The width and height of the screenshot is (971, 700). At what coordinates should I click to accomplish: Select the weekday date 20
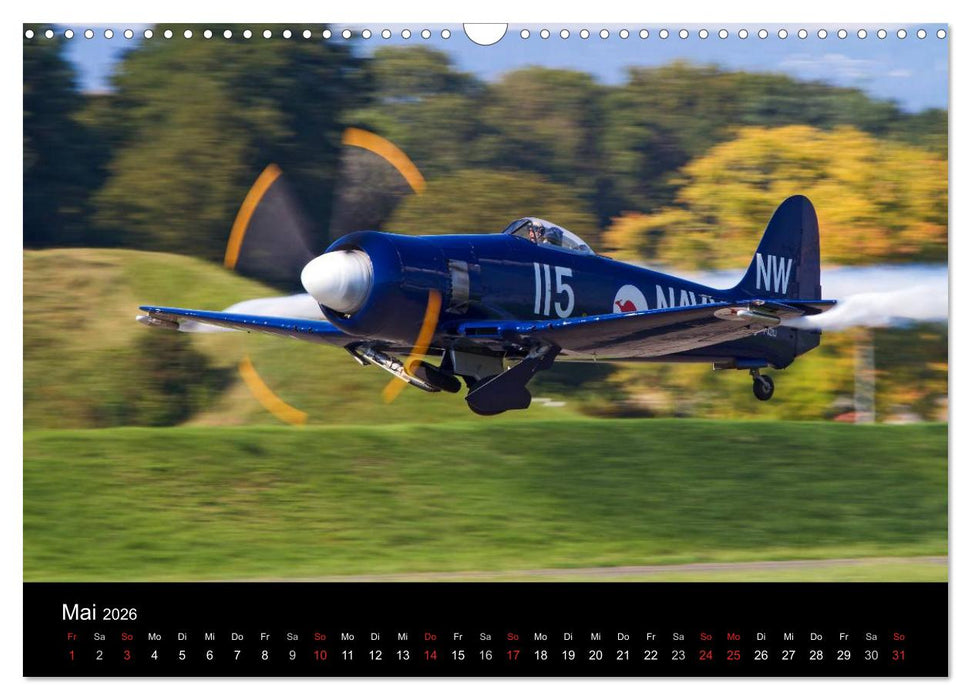[597, 654]
